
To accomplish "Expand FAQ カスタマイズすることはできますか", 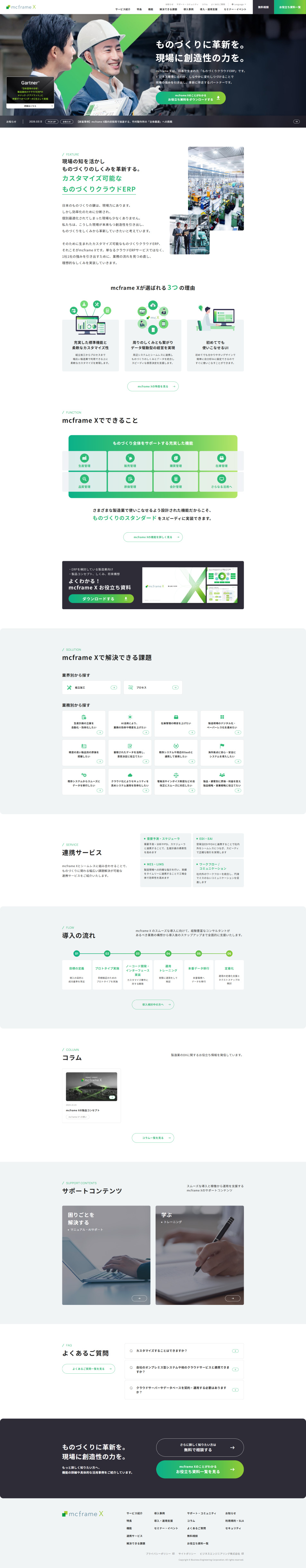I will (x=184, y=1350).
